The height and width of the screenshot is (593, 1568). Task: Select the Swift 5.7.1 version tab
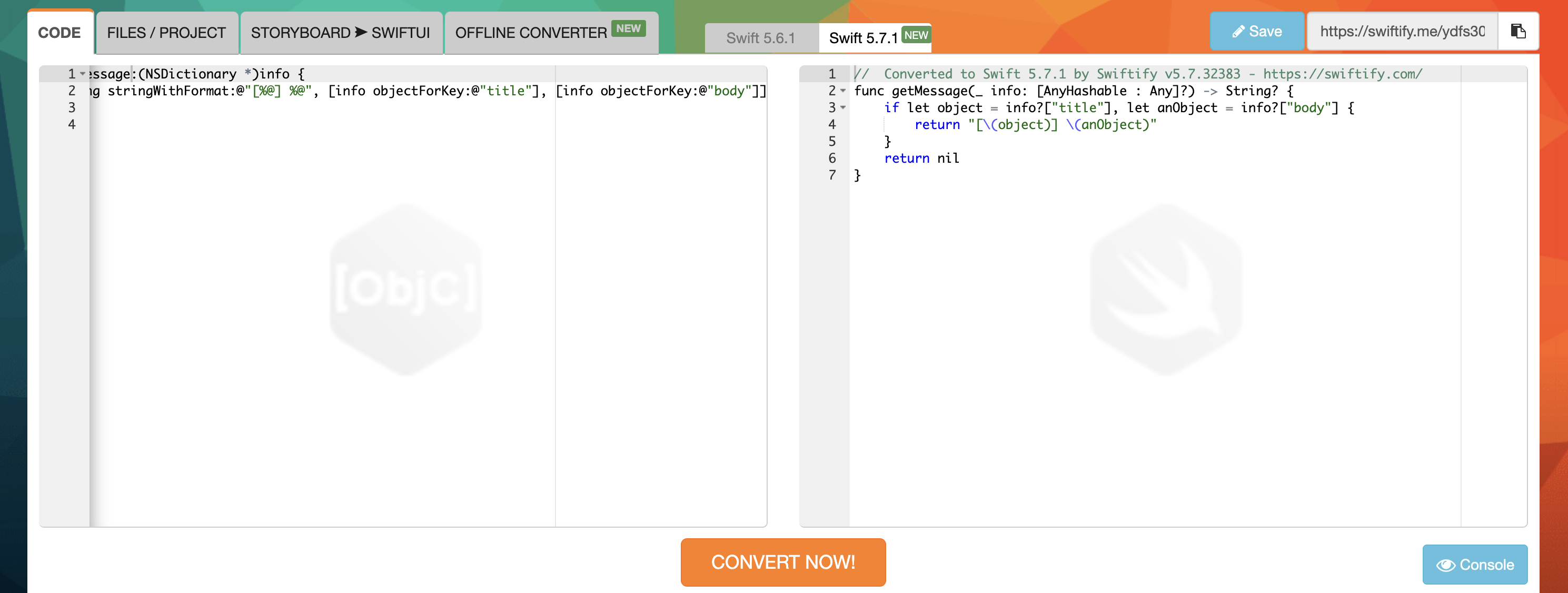coord(862,38)
